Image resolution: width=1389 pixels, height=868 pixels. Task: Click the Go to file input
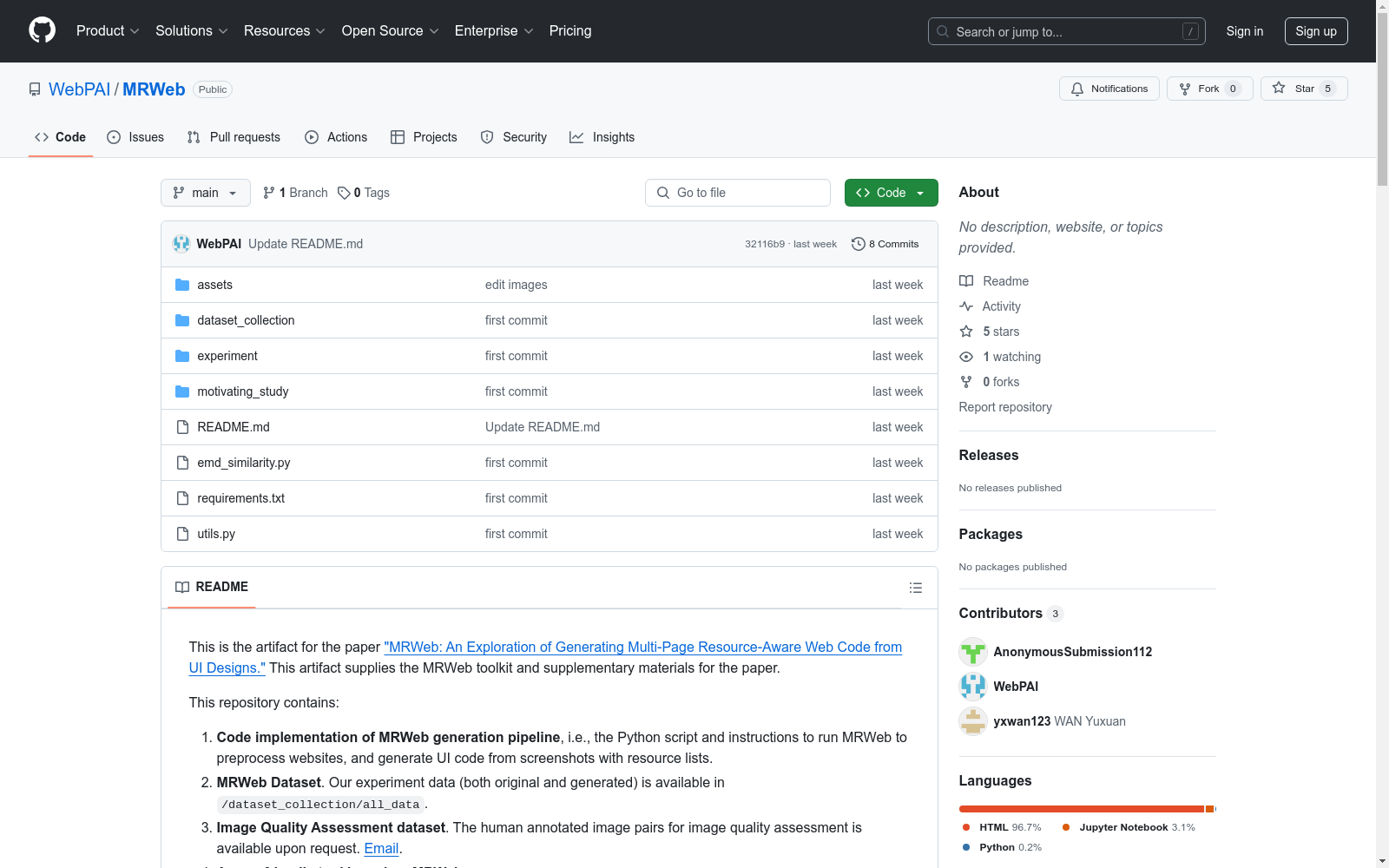click(x=738, y=193)
